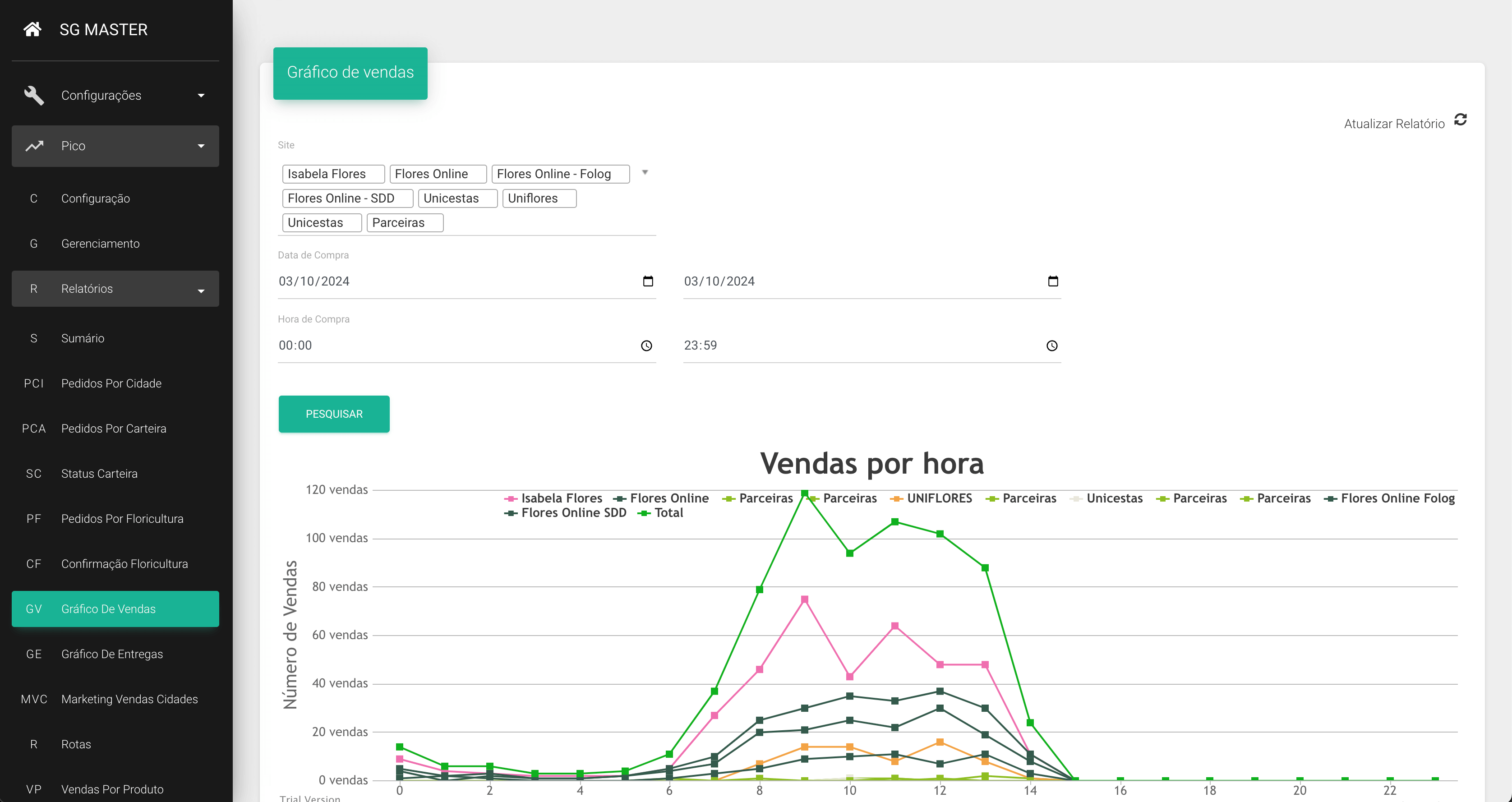Click the PESQUISAR button
The height and width of the screenshot is (802, 1512).
[x=334, y=414]
